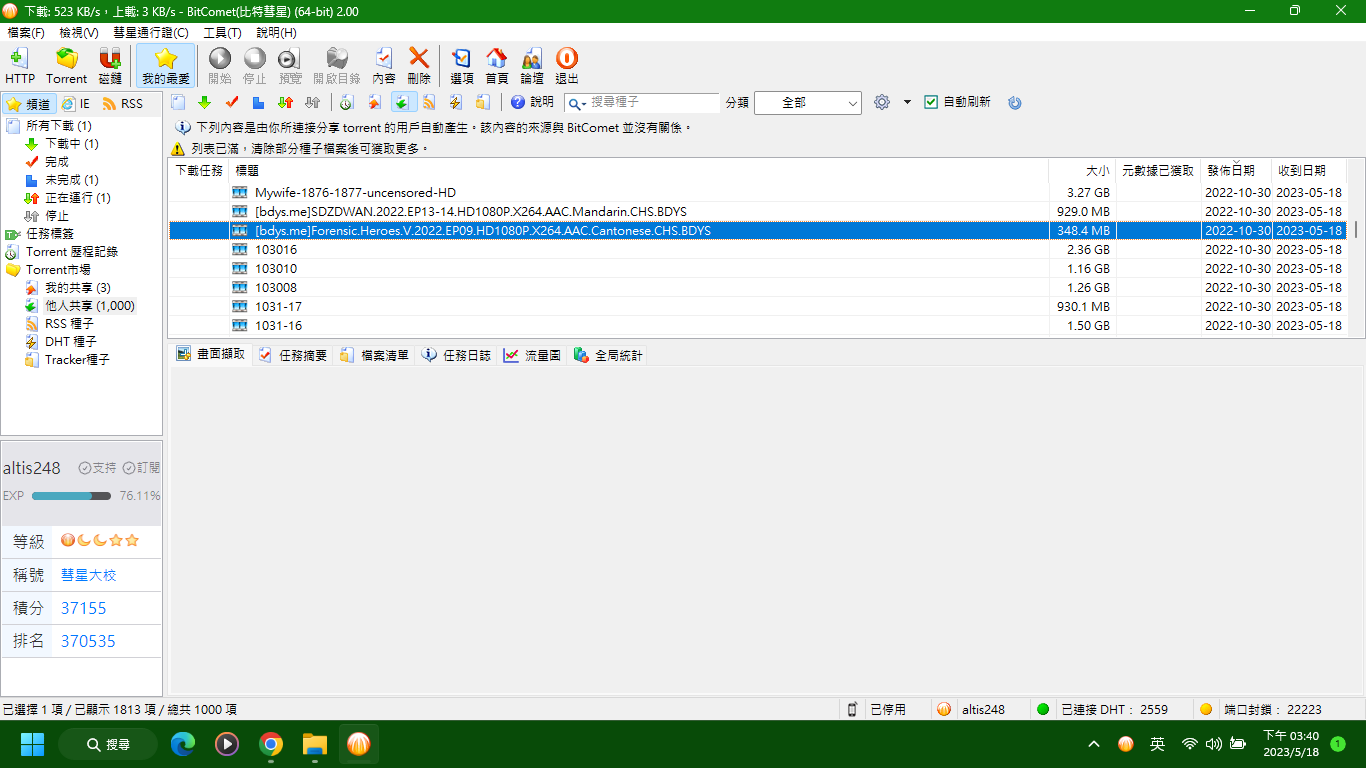Select 任務標簽 in the sidebar tree

50,234
